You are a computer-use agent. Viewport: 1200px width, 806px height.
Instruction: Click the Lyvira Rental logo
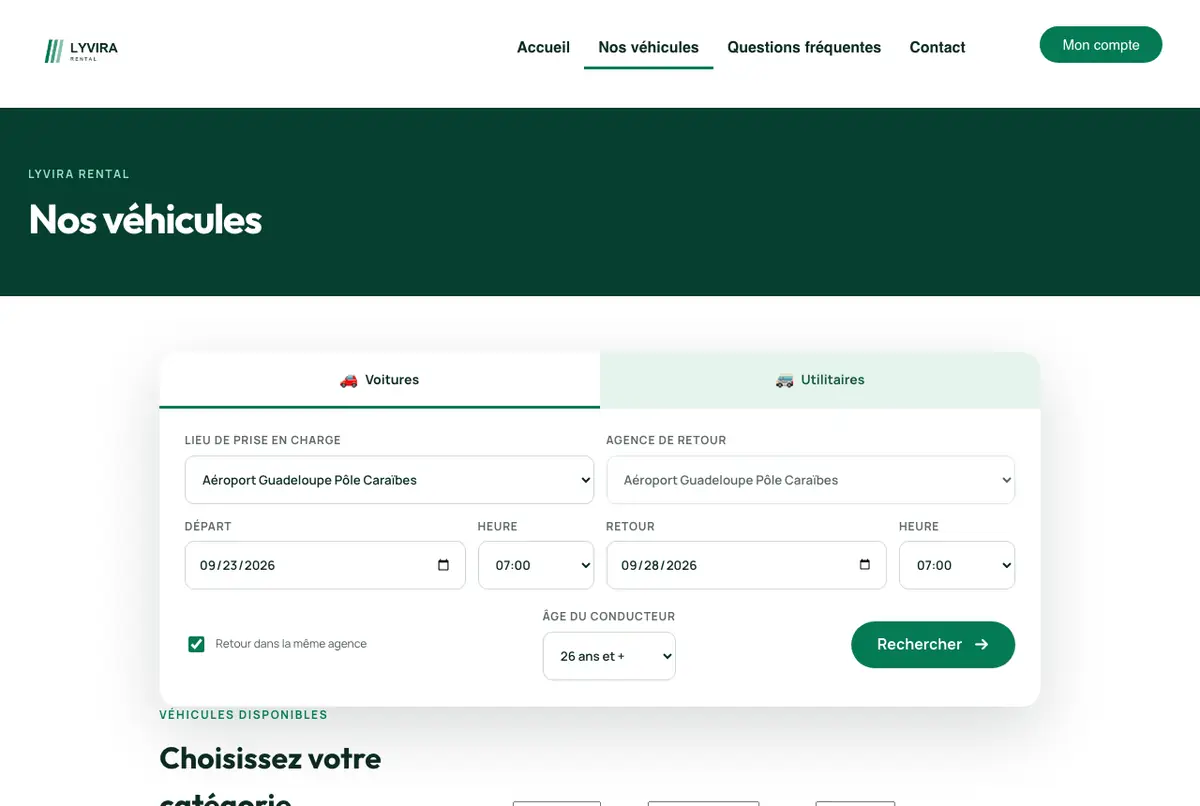(x=81, y=50)
